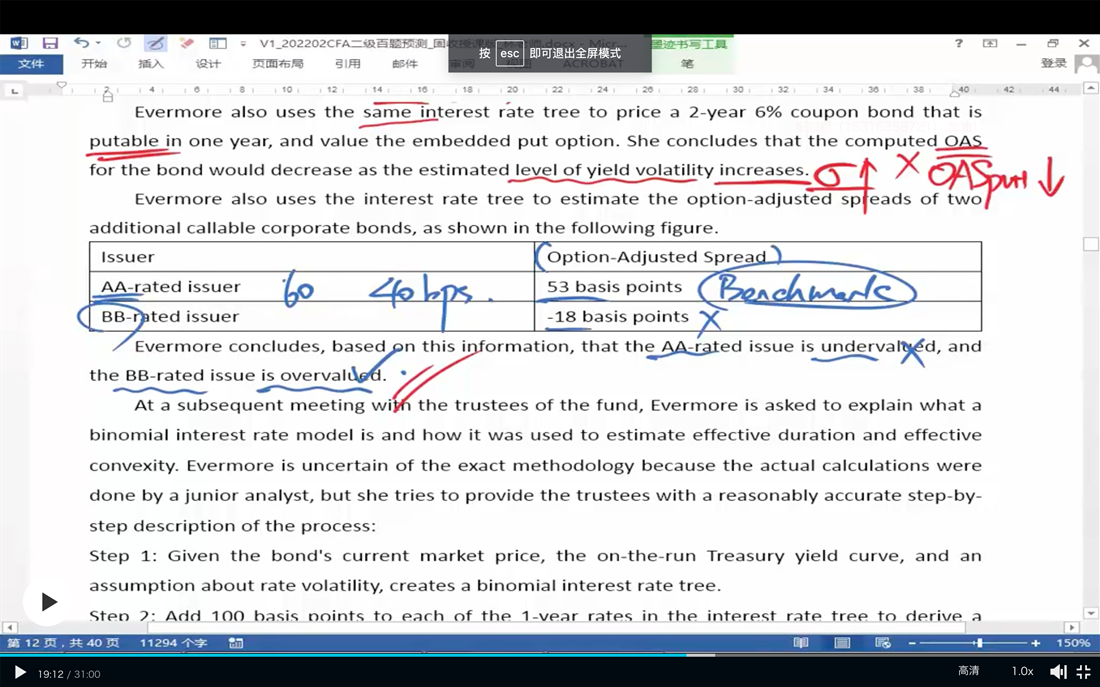1100x687 pixels.
Task: Switch to the 设计 tab
Action: pyautogui.click(x=208, y=64)
